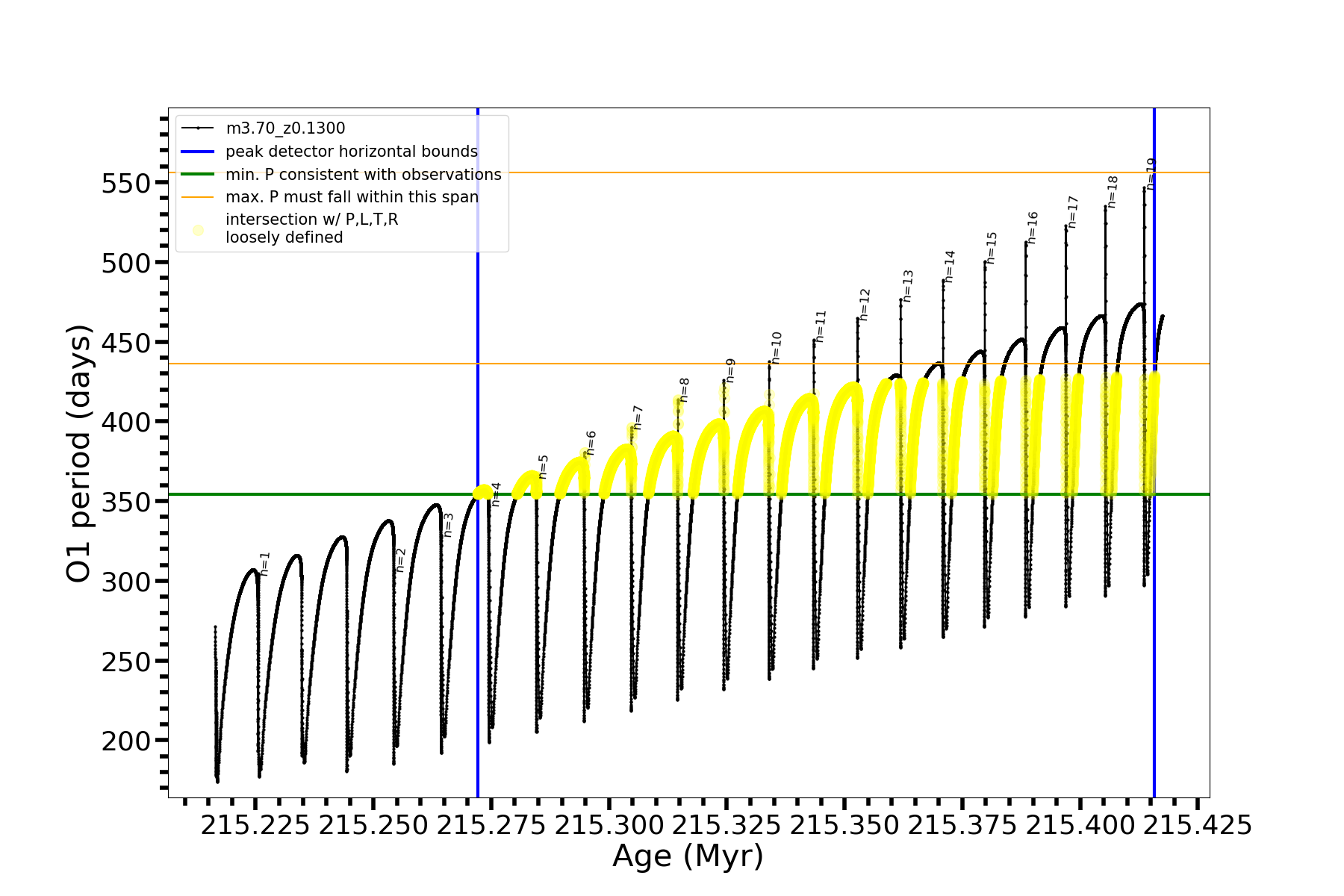Image resolution: width=1344 pixels, height=896 pixels.
Task: Select the n=7 peak label
Action: (x=638, y=417)
